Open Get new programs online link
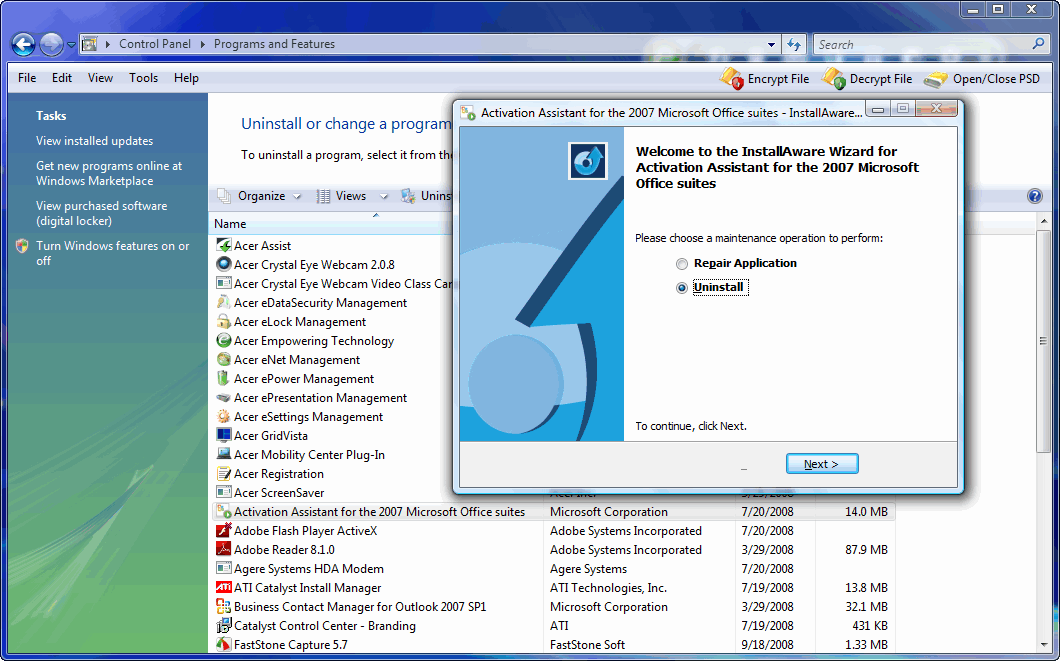1060x661 pixels. (109, 173)
